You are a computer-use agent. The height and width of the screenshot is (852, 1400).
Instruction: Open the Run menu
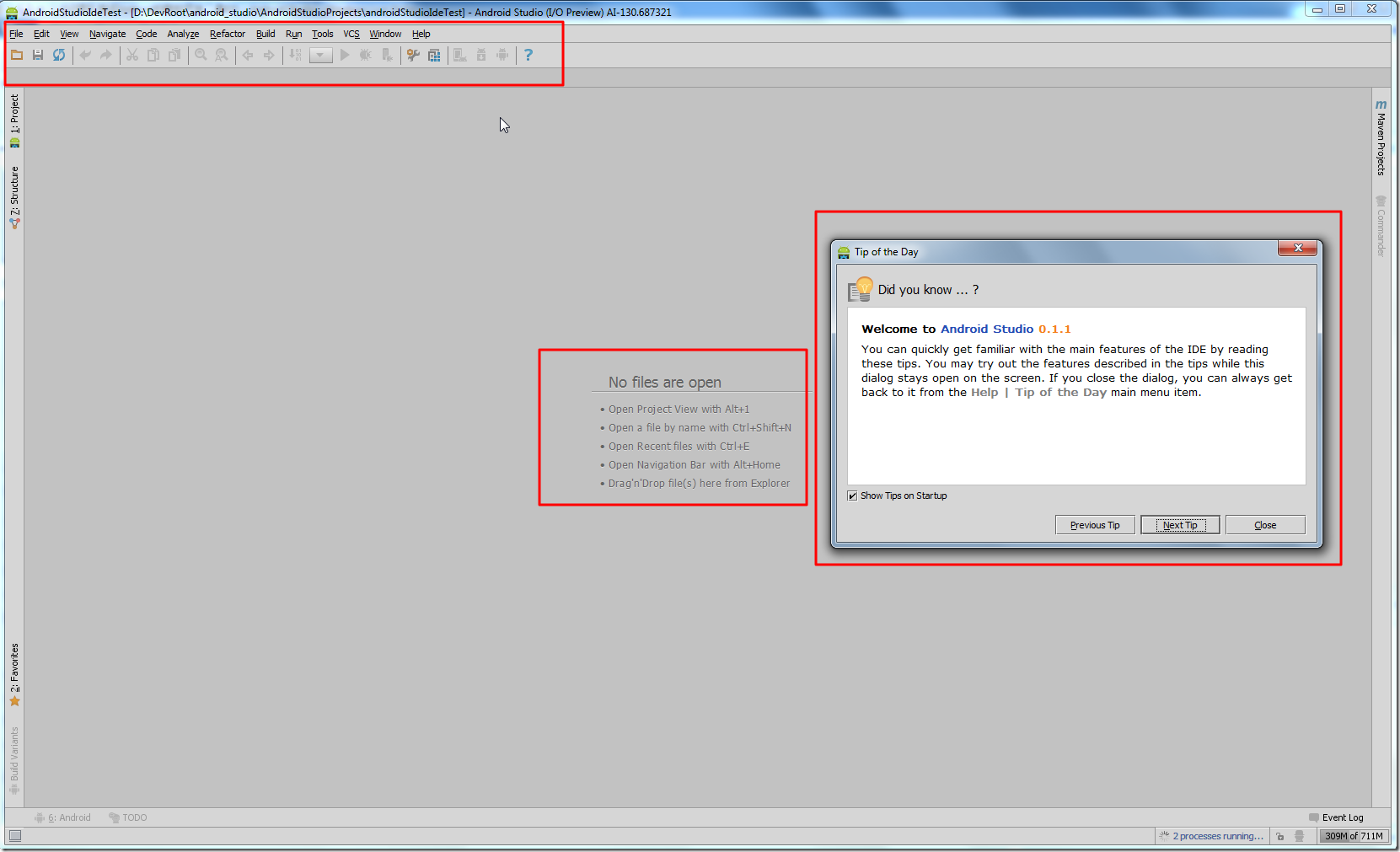[x=293, y=34]
